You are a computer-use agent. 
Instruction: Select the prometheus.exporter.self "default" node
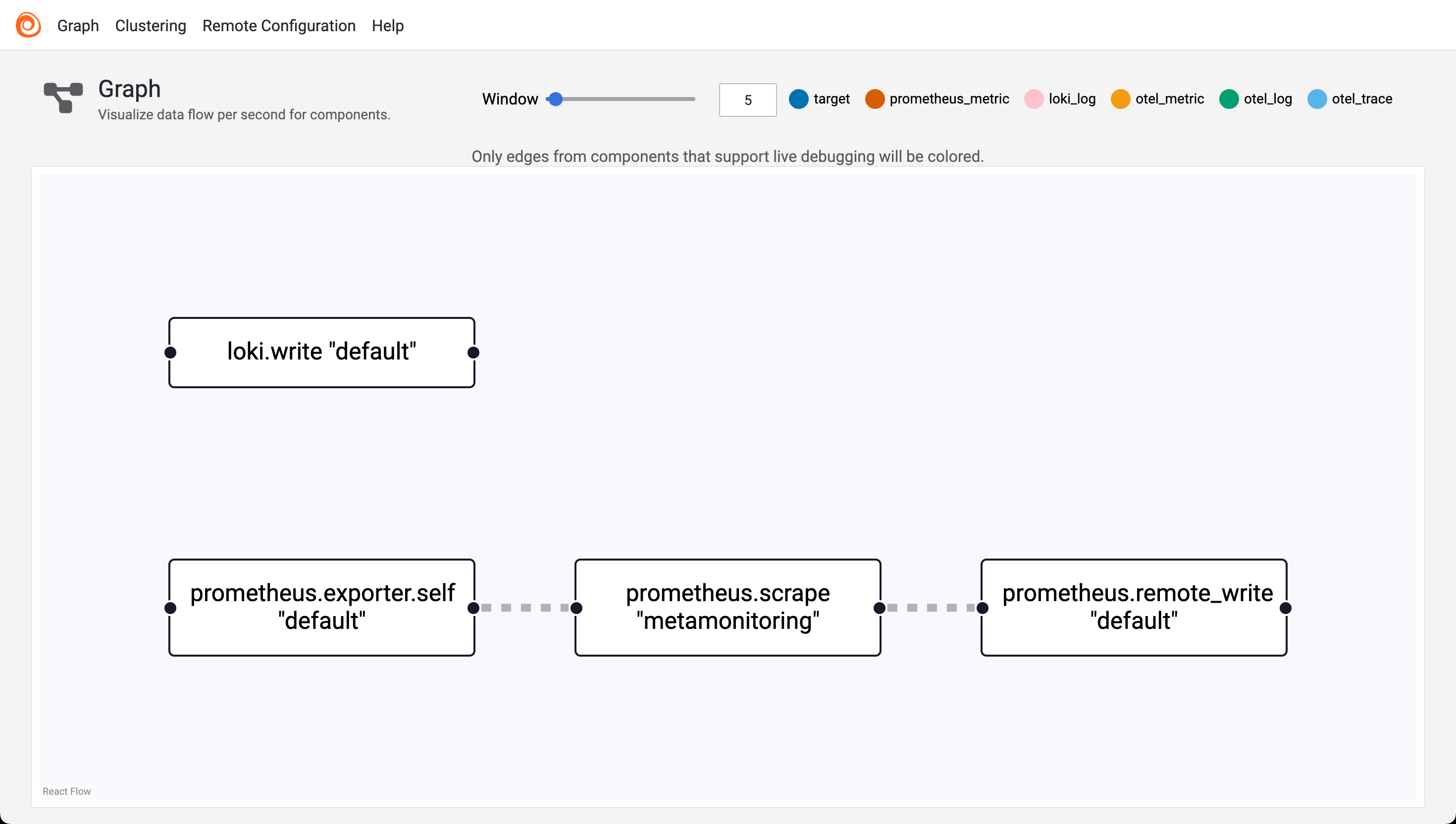tap(321, 607)
